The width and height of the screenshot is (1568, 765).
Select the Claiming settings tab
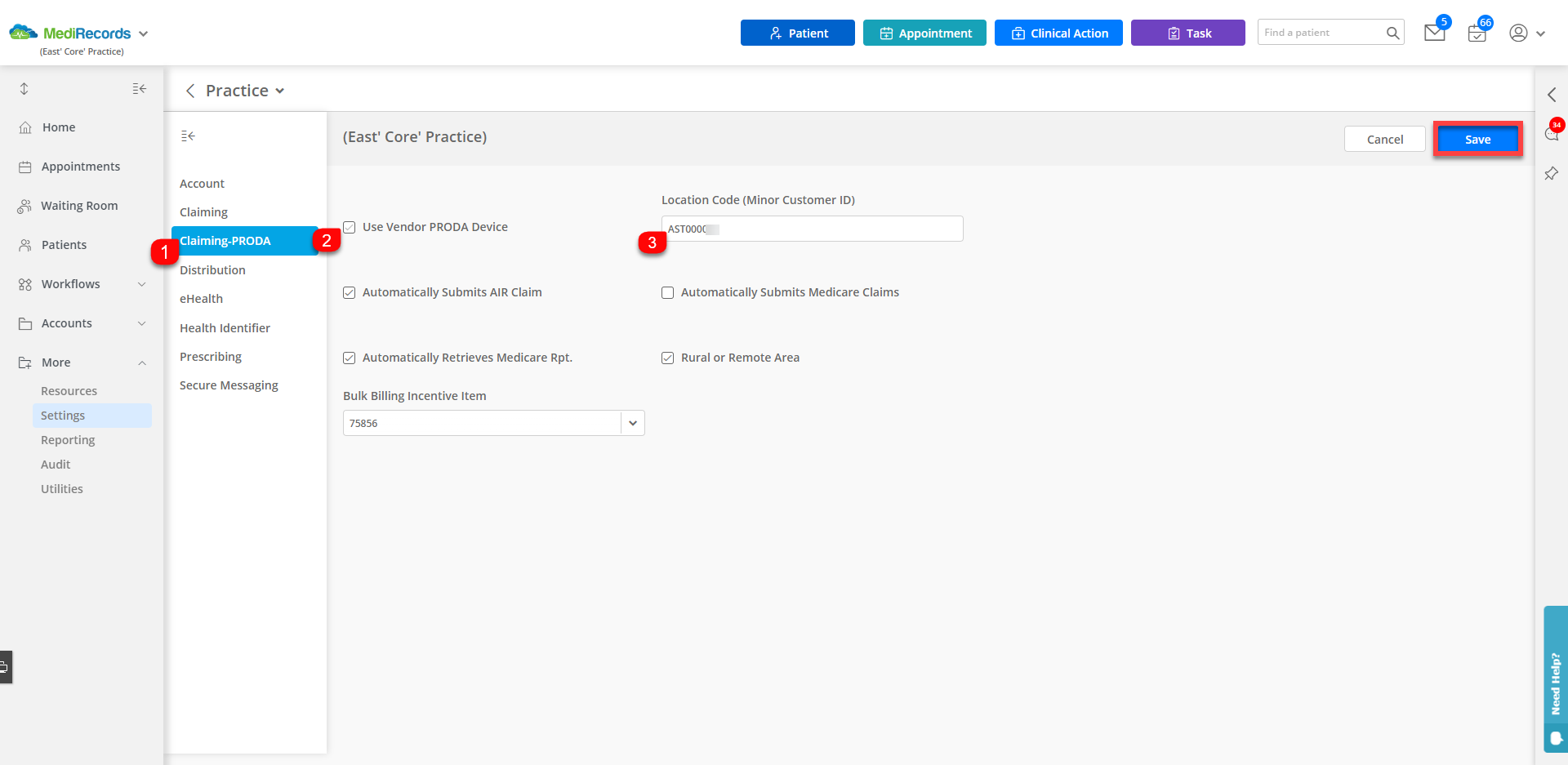(x=203, y=212)
